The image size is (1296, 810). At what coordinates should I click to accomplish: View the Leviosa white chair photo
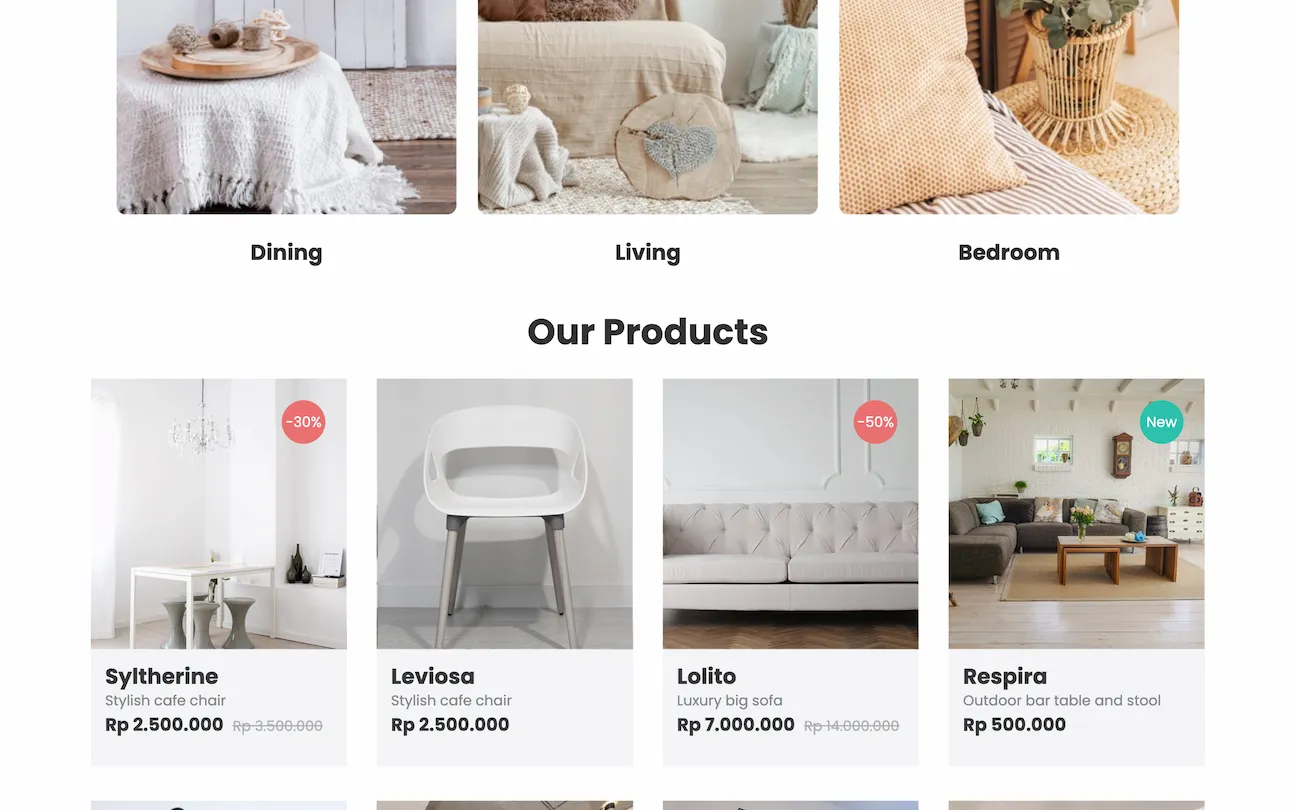point(505,514)
